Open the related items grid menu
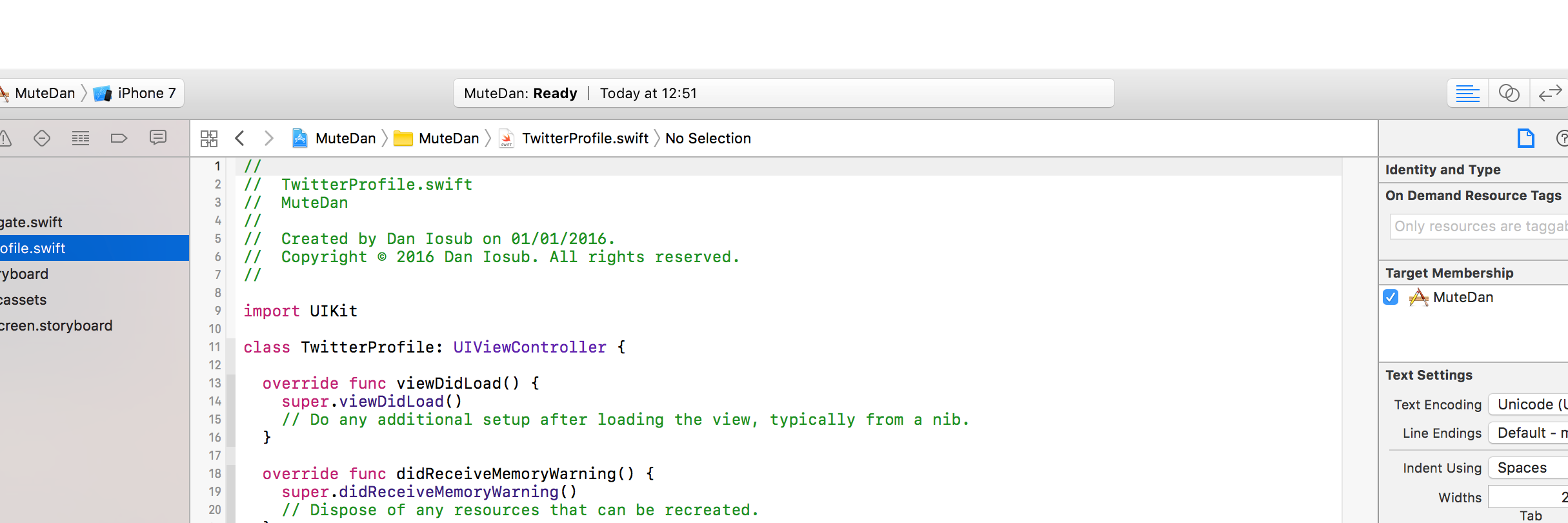 click(x=209, y=138)
